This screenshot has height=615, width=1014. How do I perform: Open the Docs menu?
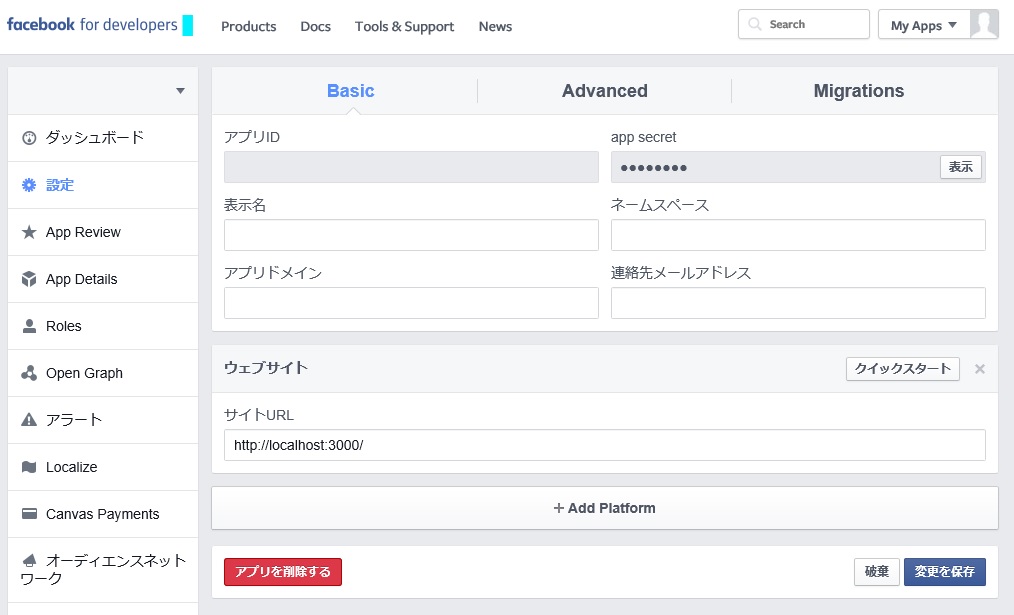click(316, 27)
